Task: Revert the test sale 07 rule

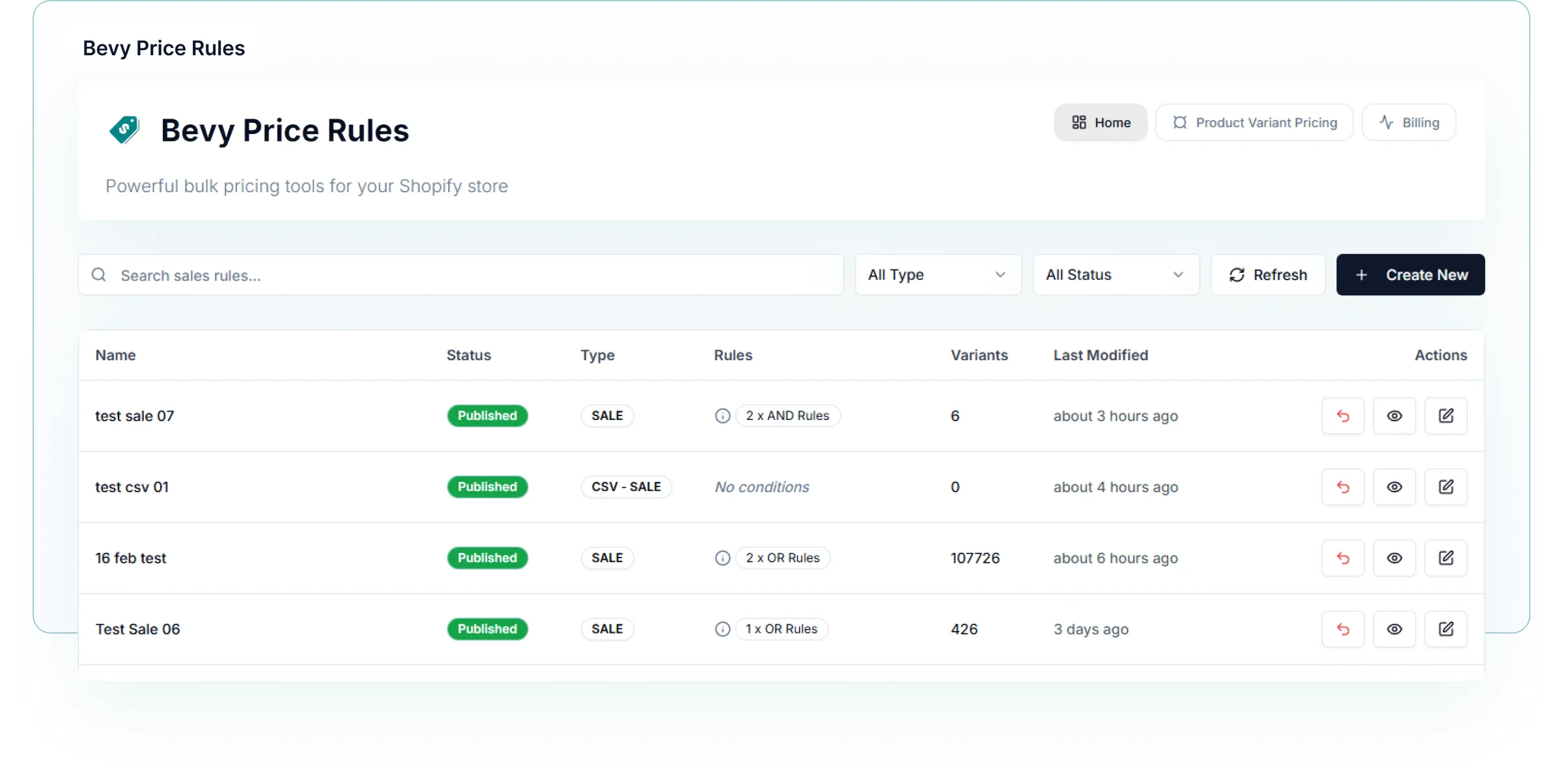Action: point(1342,415)
